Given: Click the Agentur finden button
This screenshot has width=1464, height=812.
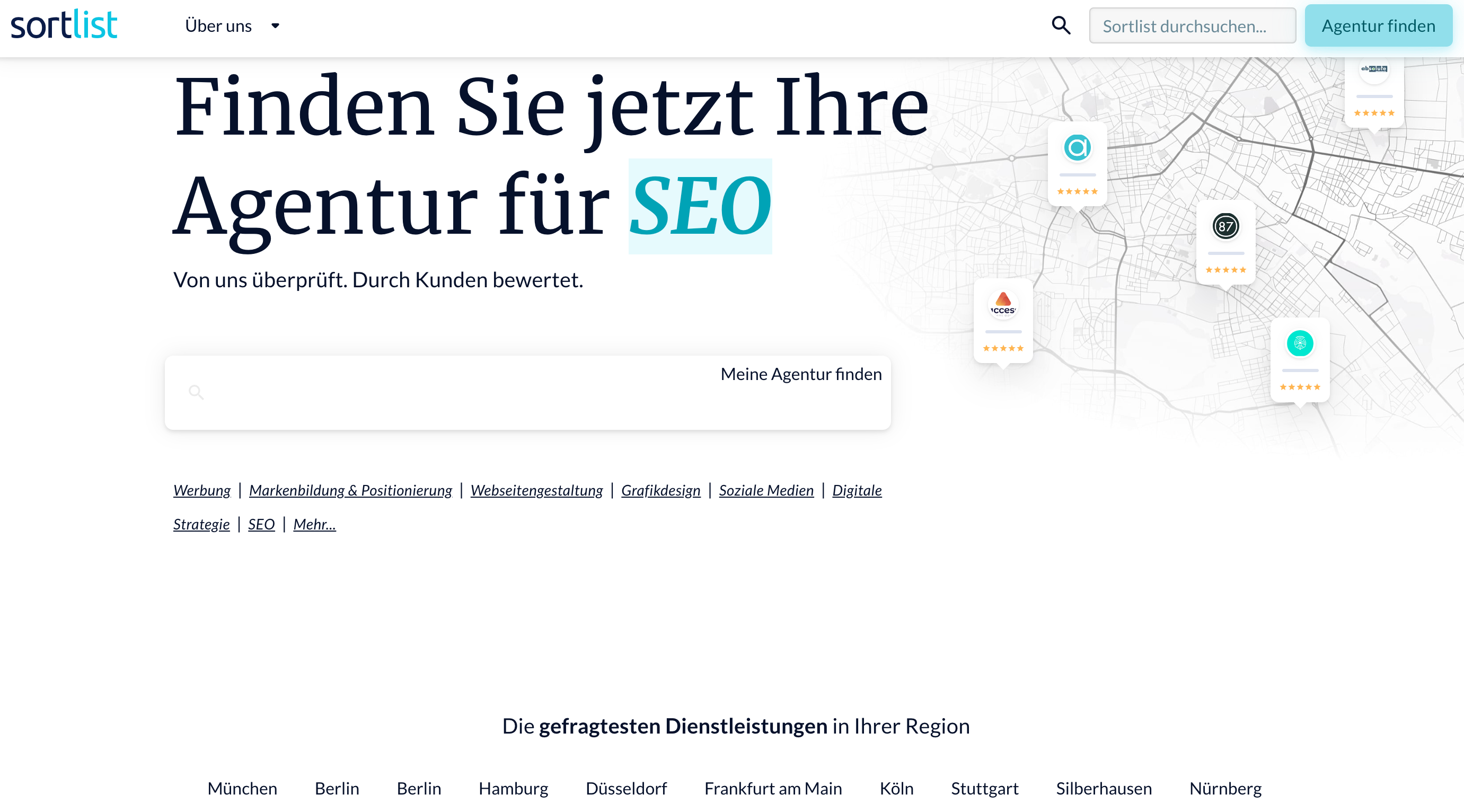Looking at the screenshot, I should pos(1378,25).
